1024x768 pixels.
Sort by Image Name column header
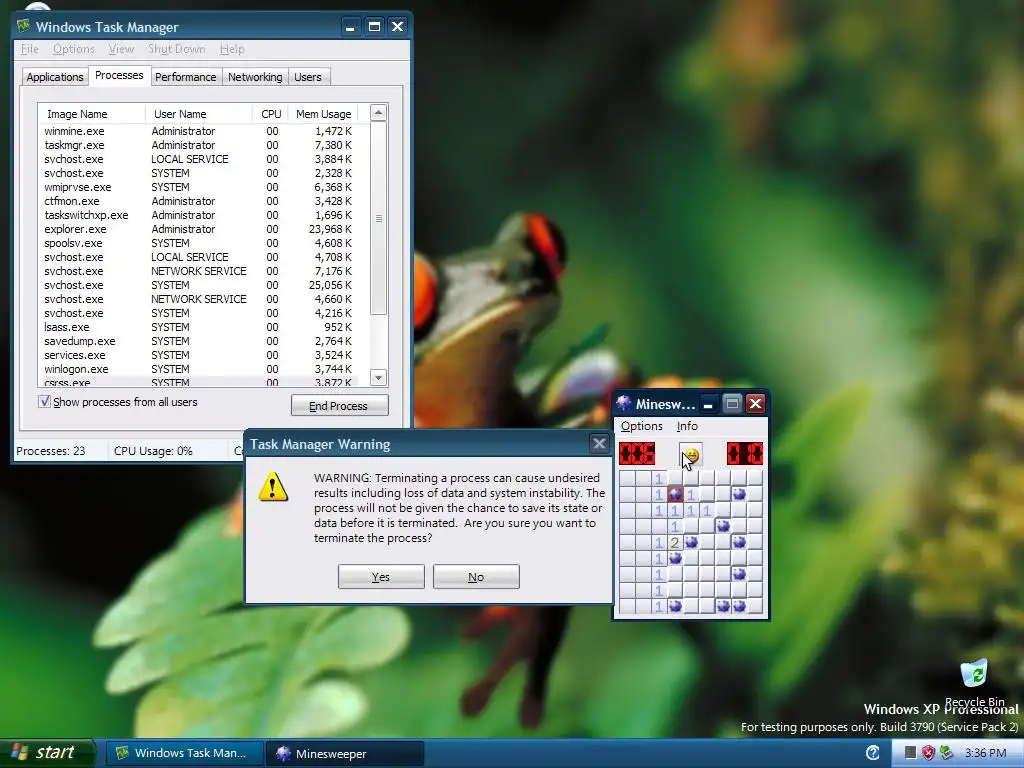[92, 114]
